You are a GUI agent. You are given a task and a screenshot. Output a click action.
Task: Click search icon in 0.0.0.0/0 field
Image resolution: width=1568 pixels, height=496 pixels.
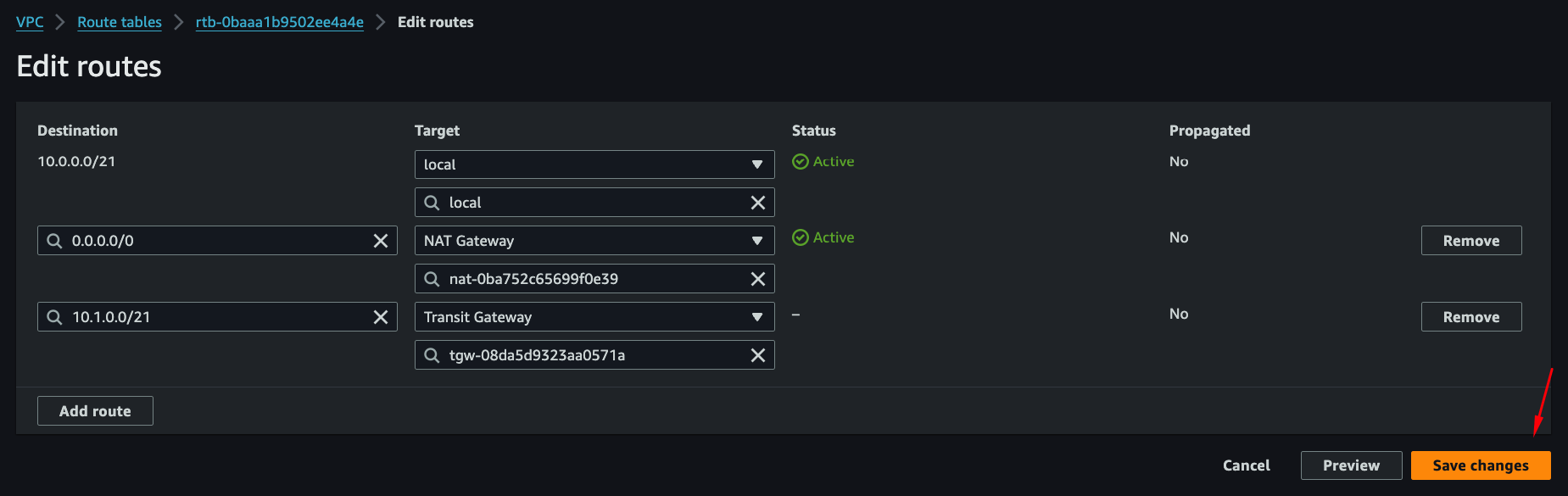(x=55, y=241)
